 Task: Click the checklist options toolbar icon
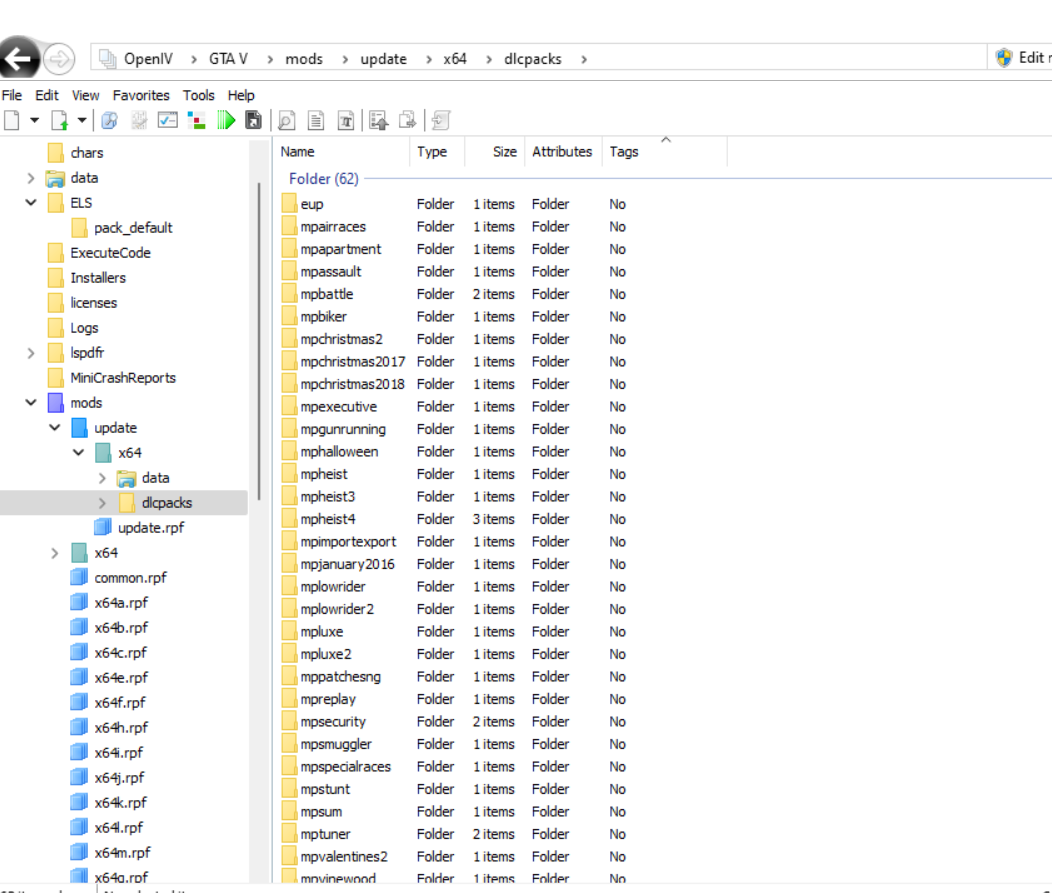[168, 121]
